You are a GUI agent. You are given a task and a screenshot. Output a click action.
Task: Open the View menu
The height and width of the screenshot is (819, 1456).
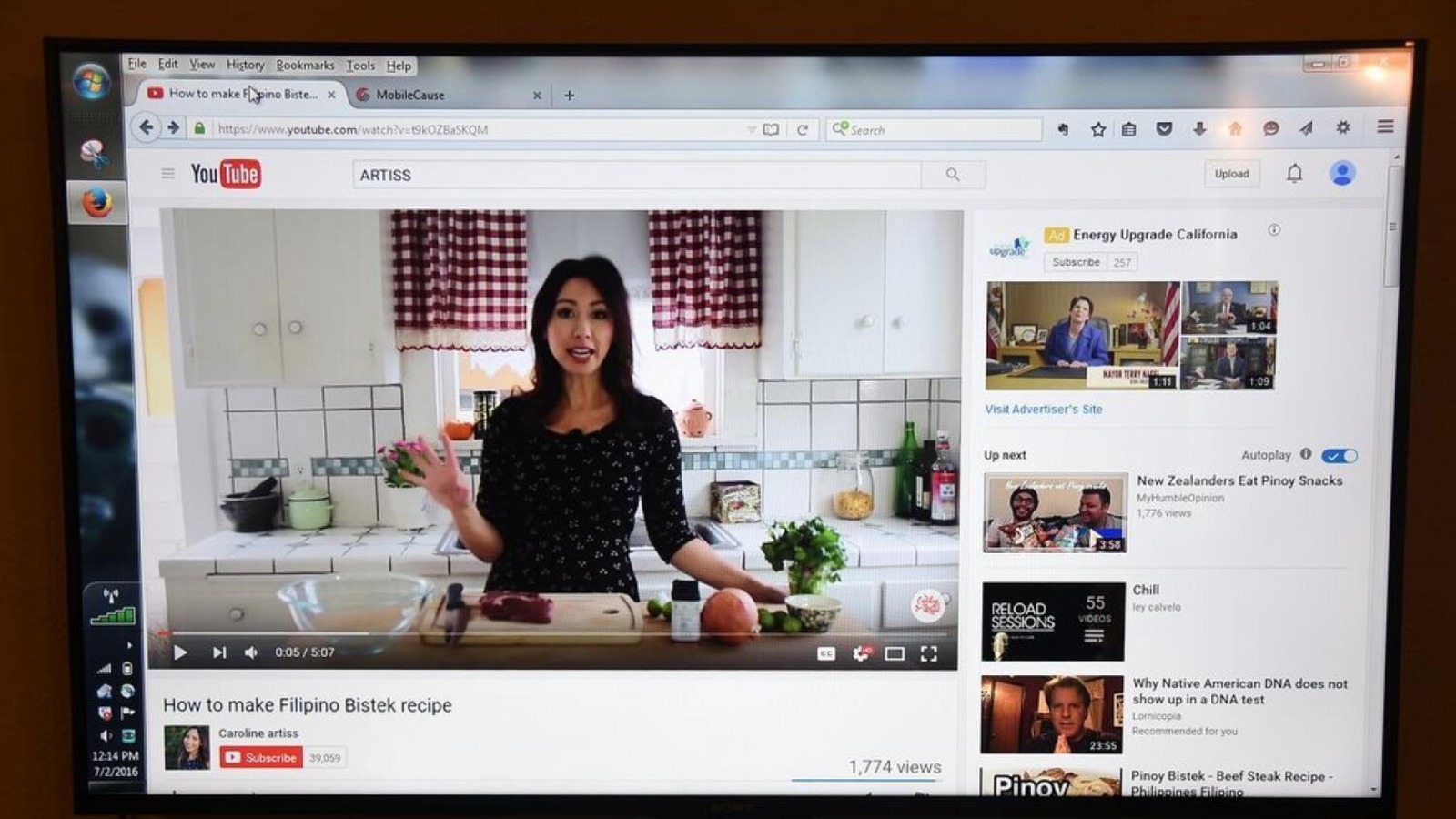tap(202, 64)
